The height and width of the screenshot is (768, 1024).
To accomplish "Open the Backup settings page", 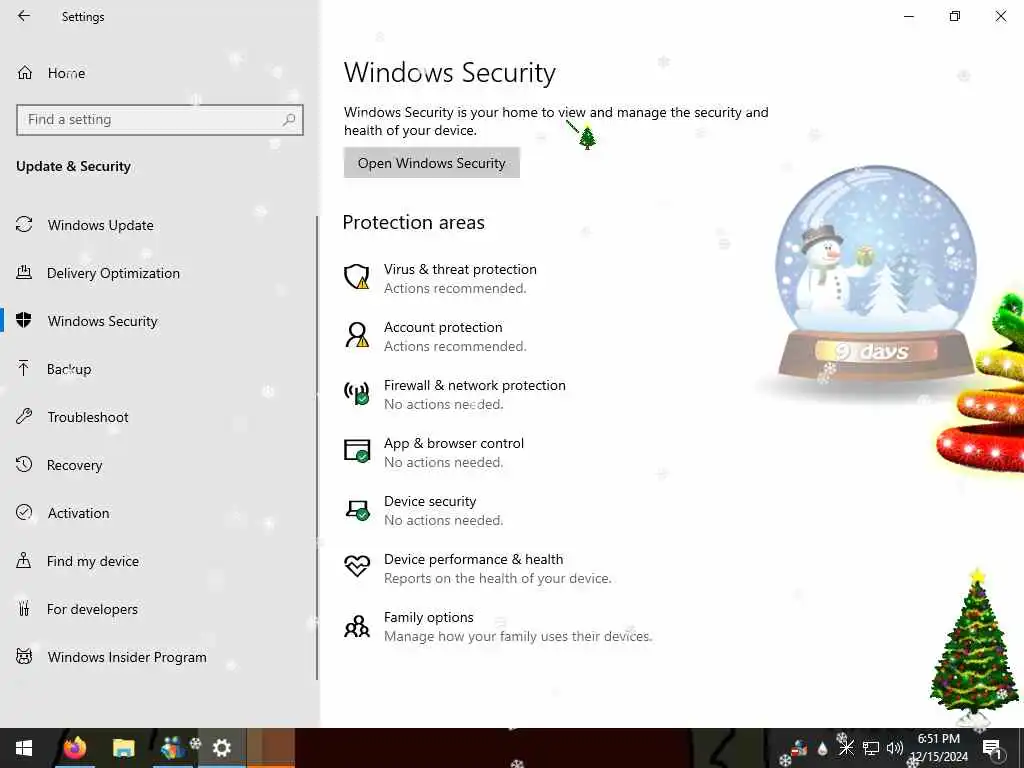I will click(54, 369).
